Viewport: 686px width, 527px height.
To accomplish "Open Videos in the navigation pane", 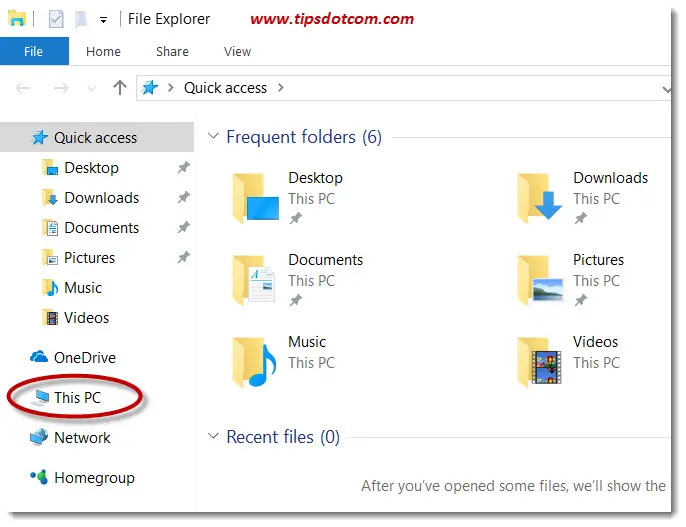I will 86,318.
